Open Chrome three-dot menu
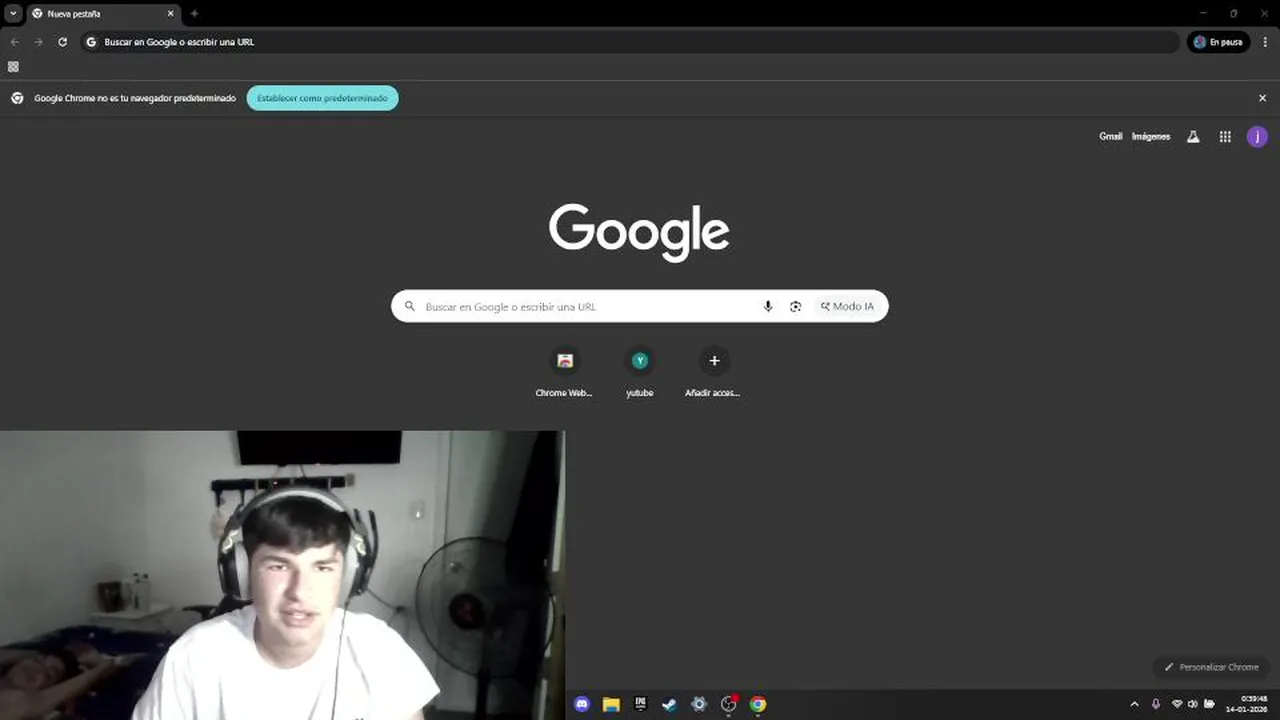This screenshot has height=720, width=1280. (1265, 42)
